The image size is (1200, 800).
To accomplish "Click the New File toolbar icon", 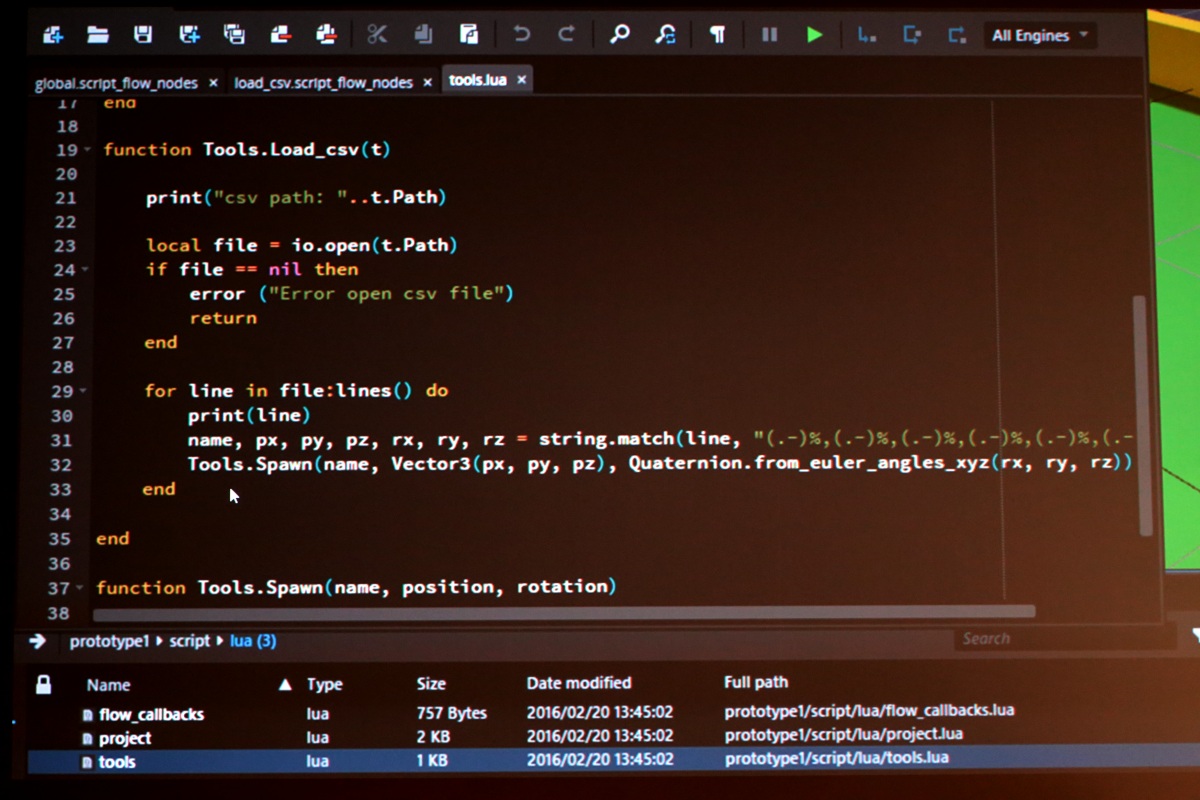I will [52, 35].
